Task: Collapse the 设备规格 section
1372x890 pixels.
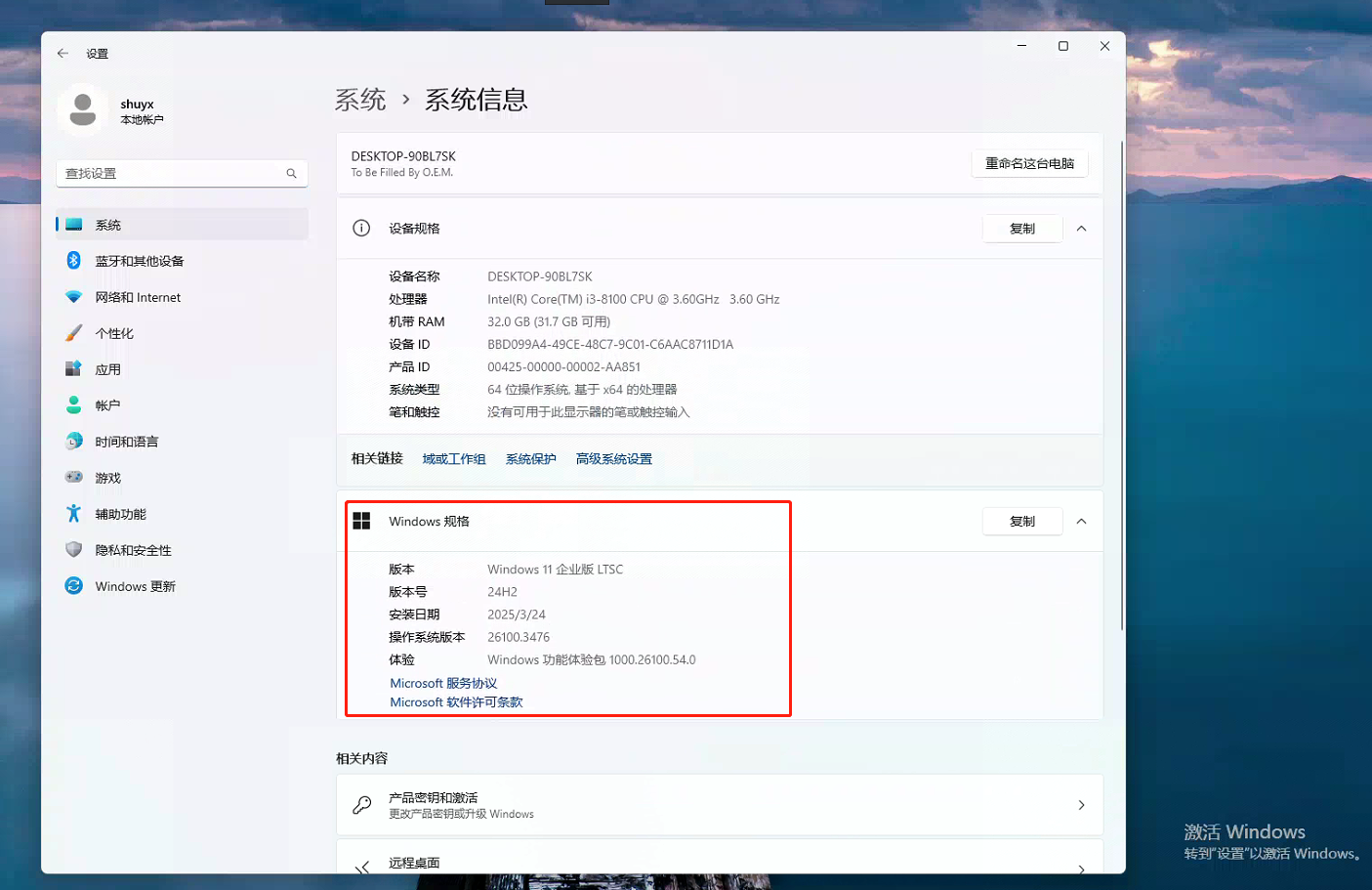Action: pyautogui.click(x=1081, y=228)
